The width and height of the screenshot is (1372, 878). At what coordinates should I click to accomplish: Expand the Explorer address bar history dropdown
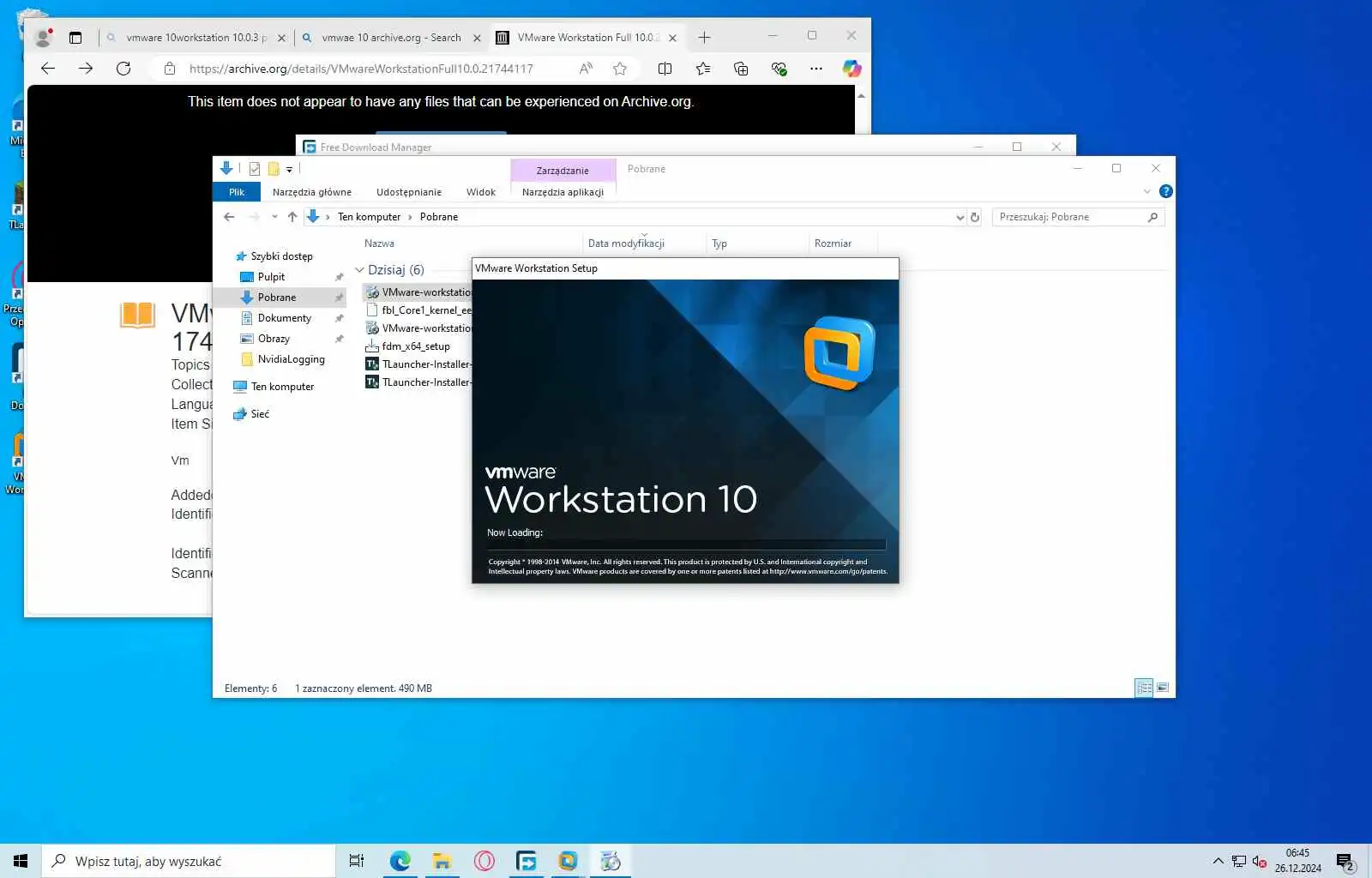point(960,217)
